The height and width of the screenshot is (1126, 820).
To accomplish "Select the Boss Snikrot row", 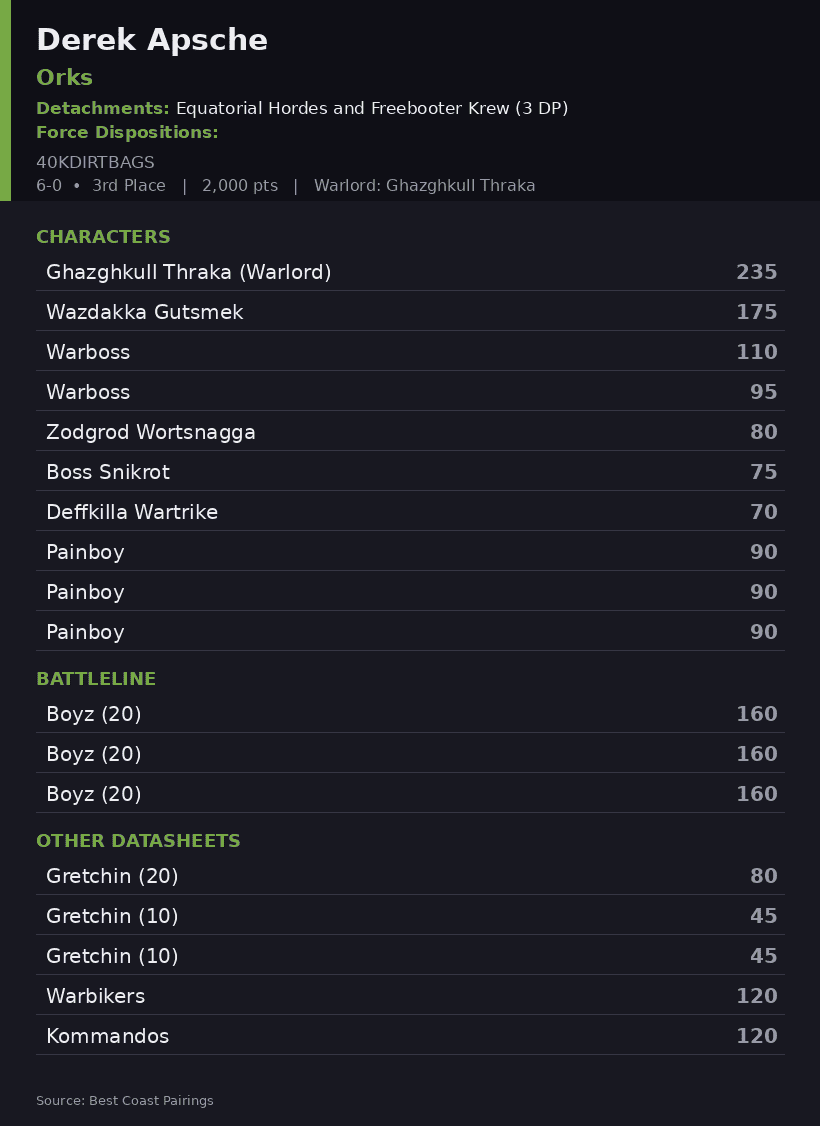I will (x=410, y=471).
